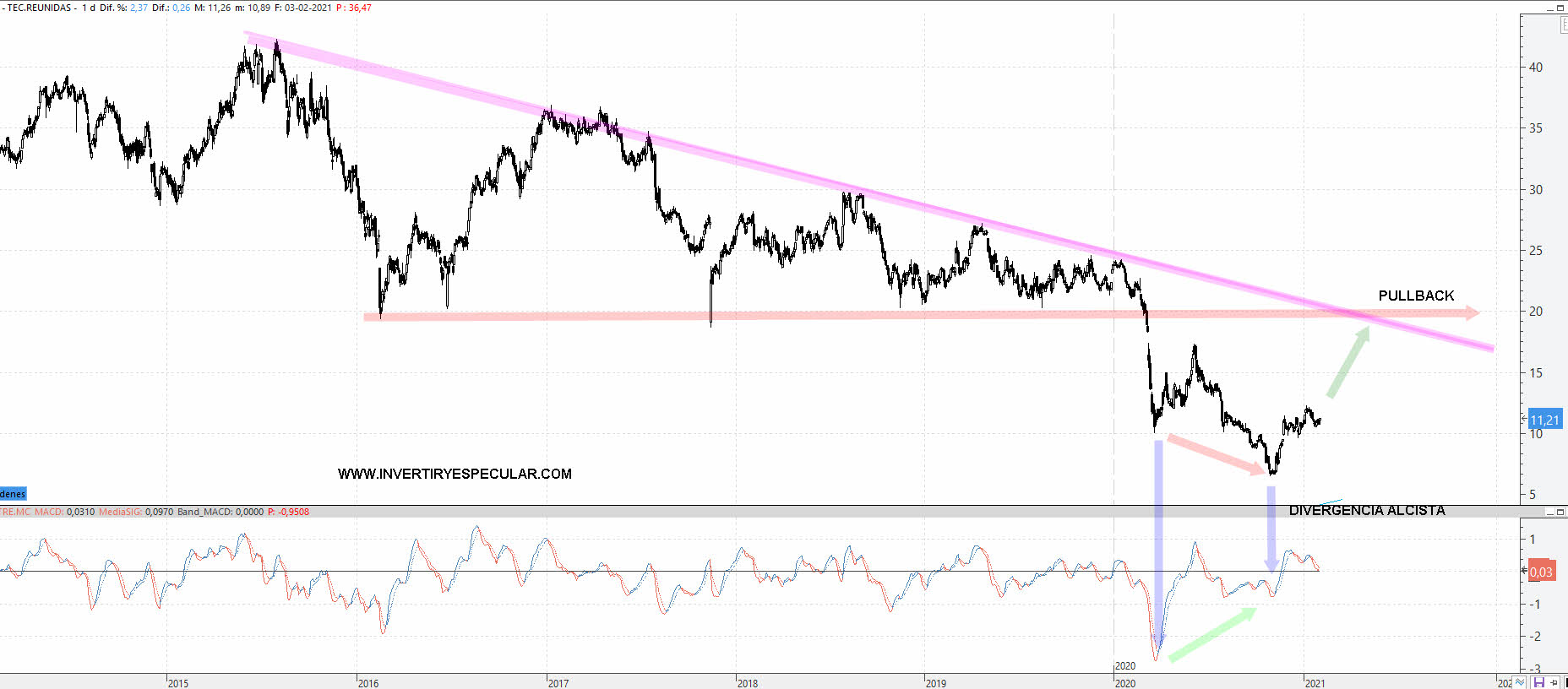Click the pin icon at bottom right

pyautogui.click(x=1554, y=682)
